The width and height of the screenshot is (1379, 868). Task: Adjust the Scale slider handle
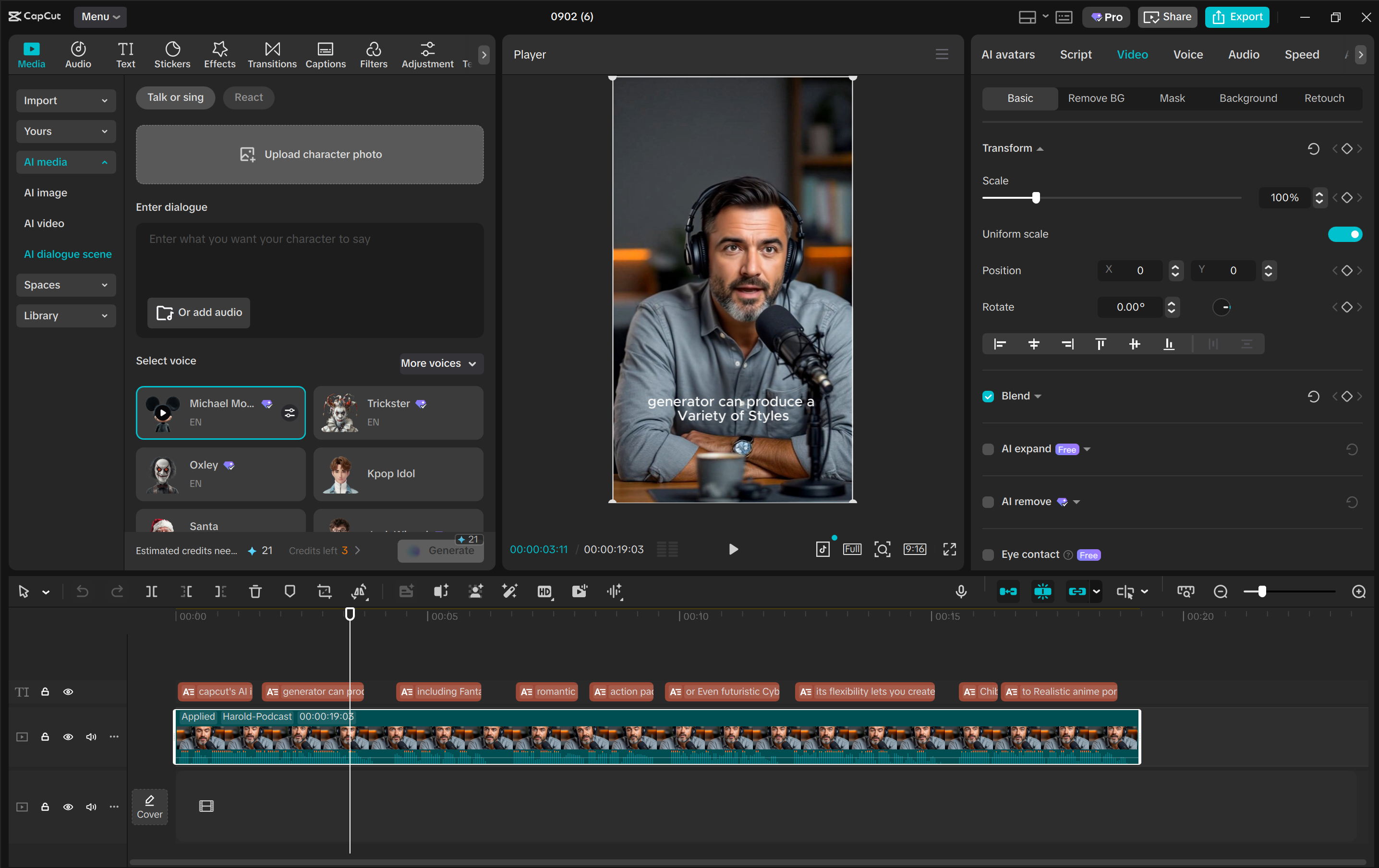1035,197
